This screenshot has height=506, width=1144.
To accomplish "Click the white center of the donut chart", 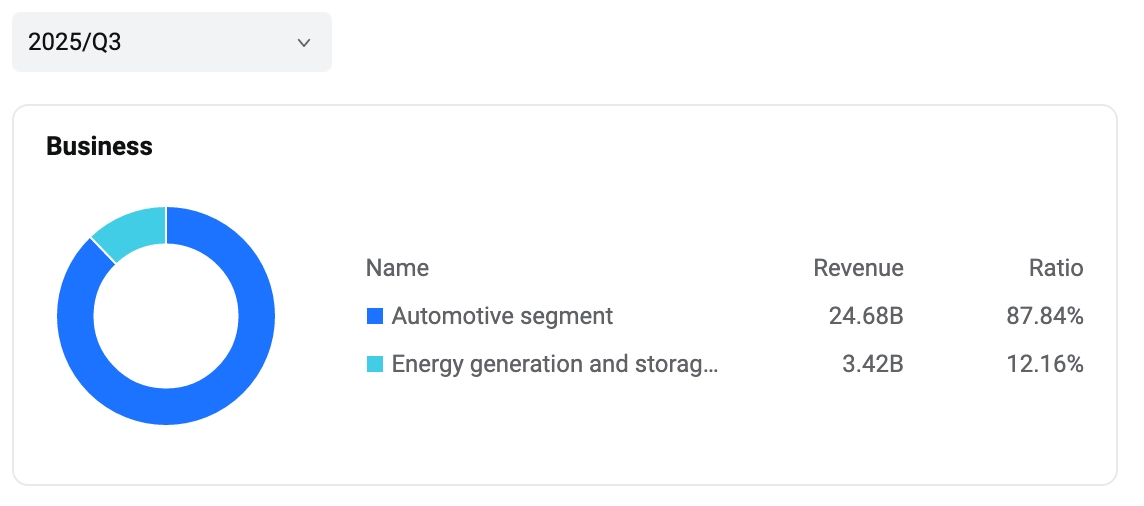I will coord(166,316).
